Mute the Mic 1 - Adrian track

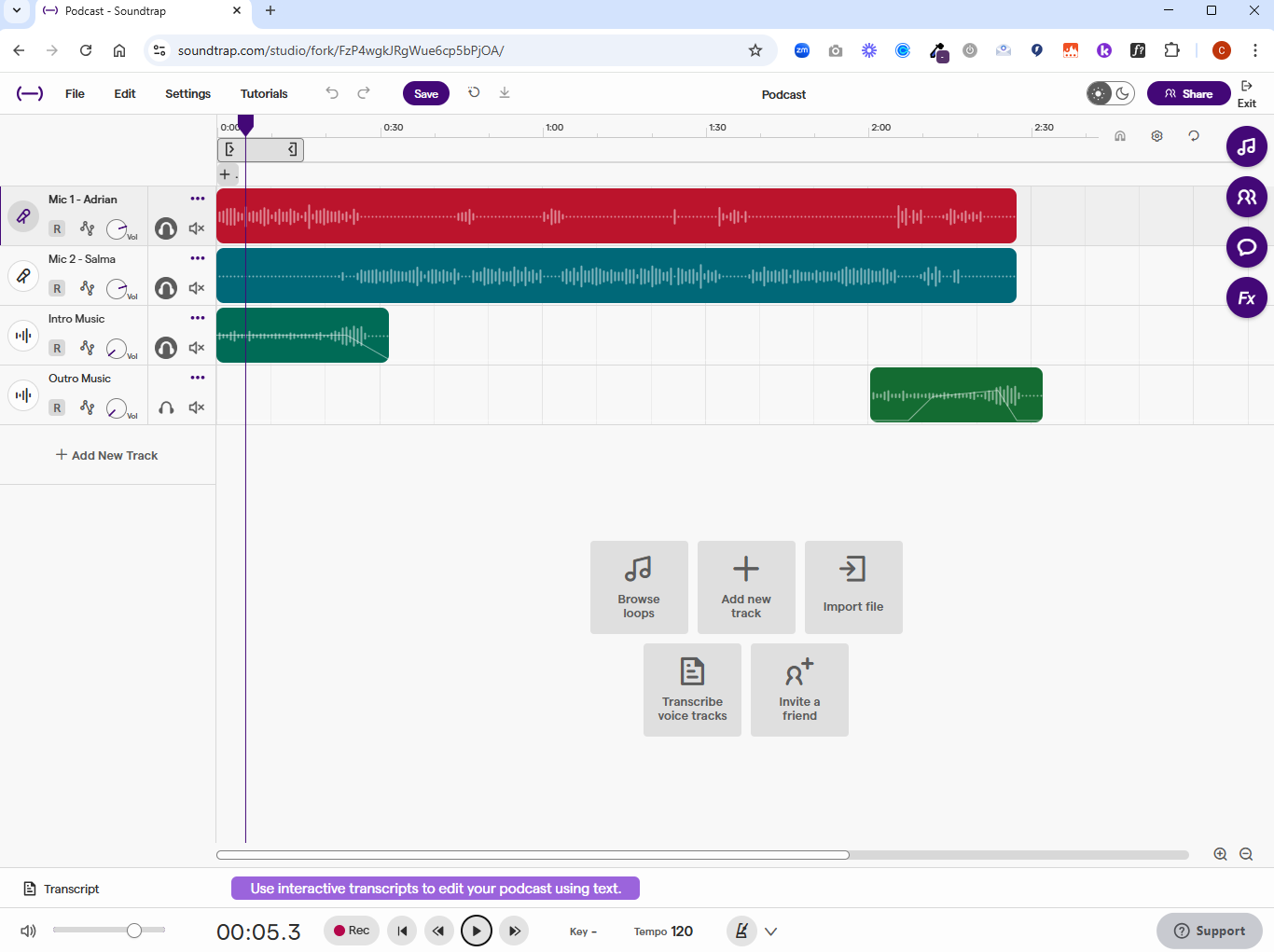click(197, 228)
